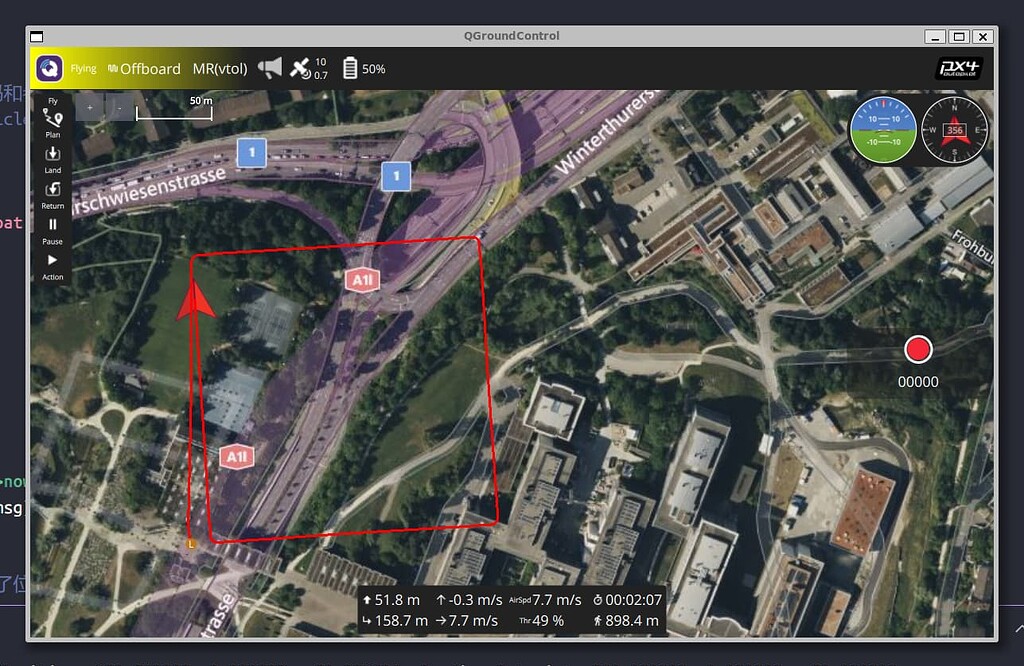Click the compass instrument showing heading 356
The width and height of the screenshot is (1024, 666).
click(957, 130)
